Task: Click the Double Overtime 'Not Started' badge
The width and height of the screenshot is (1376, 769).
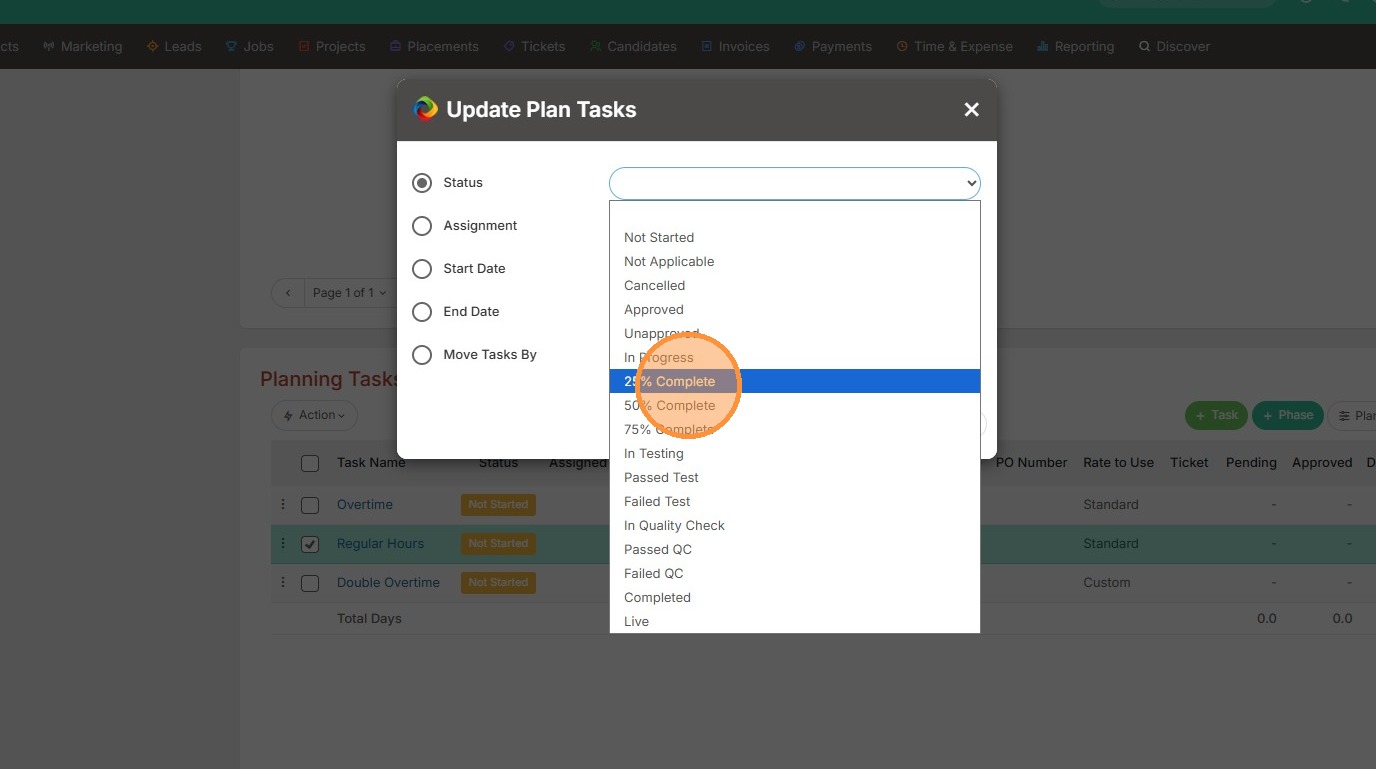Action: [x=498, y=582]
